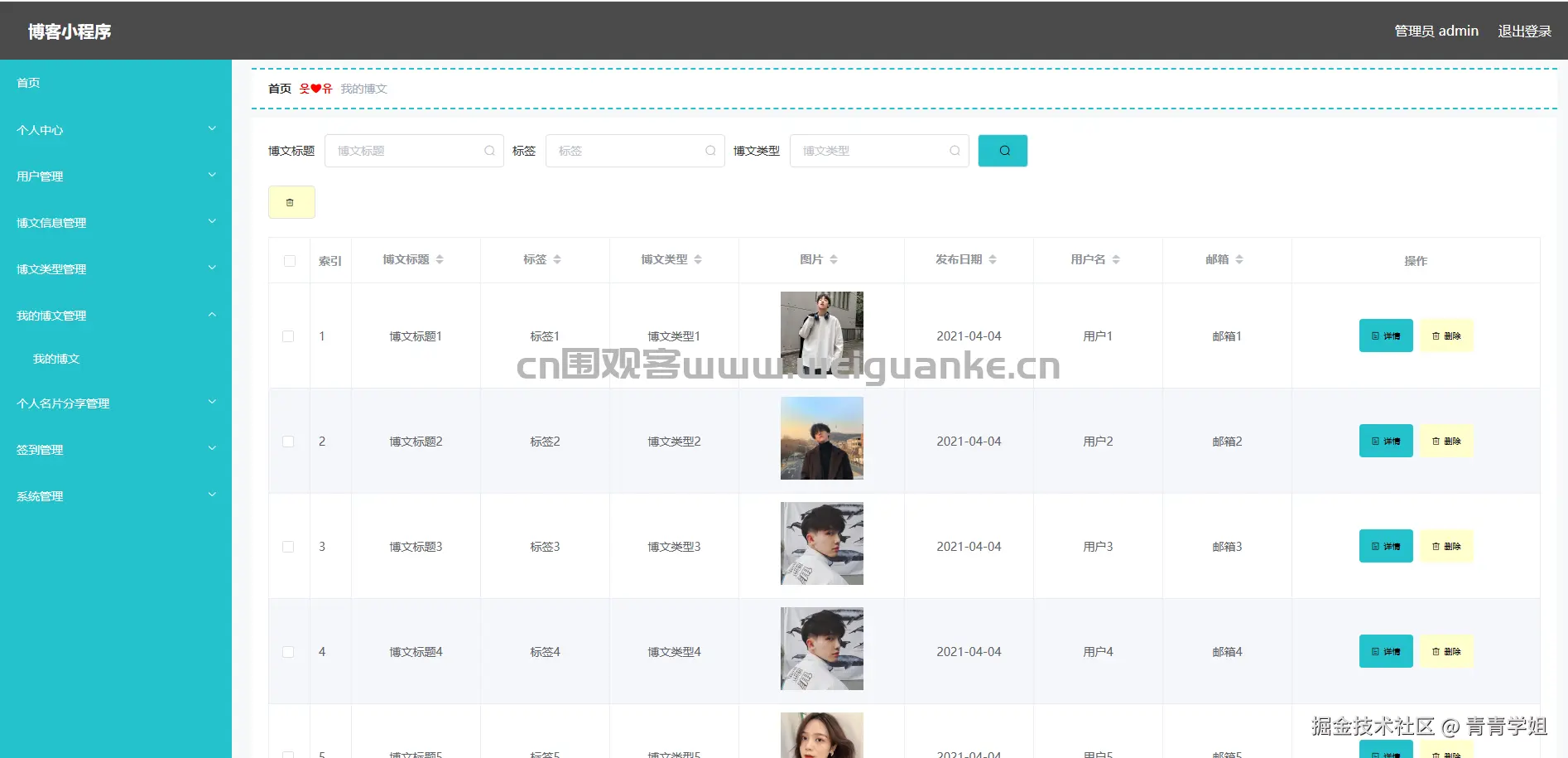This screenshot has width=1568, height=758.
Task: Expand 系统管理 sidebar menu
Action: point(116,496)
